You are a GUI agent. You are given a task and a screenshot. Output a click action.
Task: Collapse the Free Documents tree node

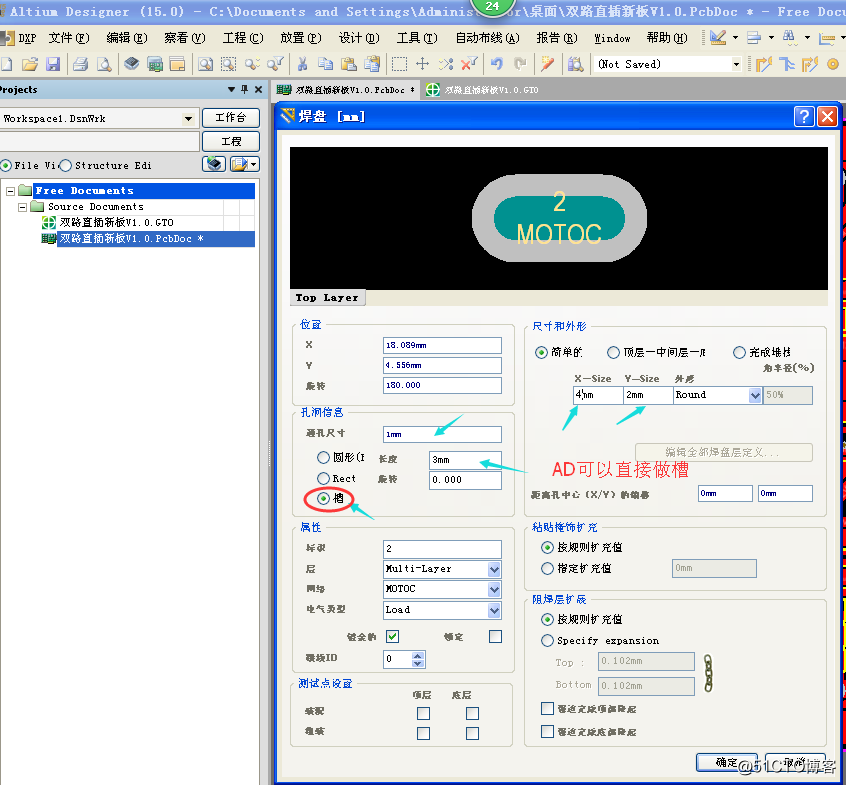[x=10, y=191]
